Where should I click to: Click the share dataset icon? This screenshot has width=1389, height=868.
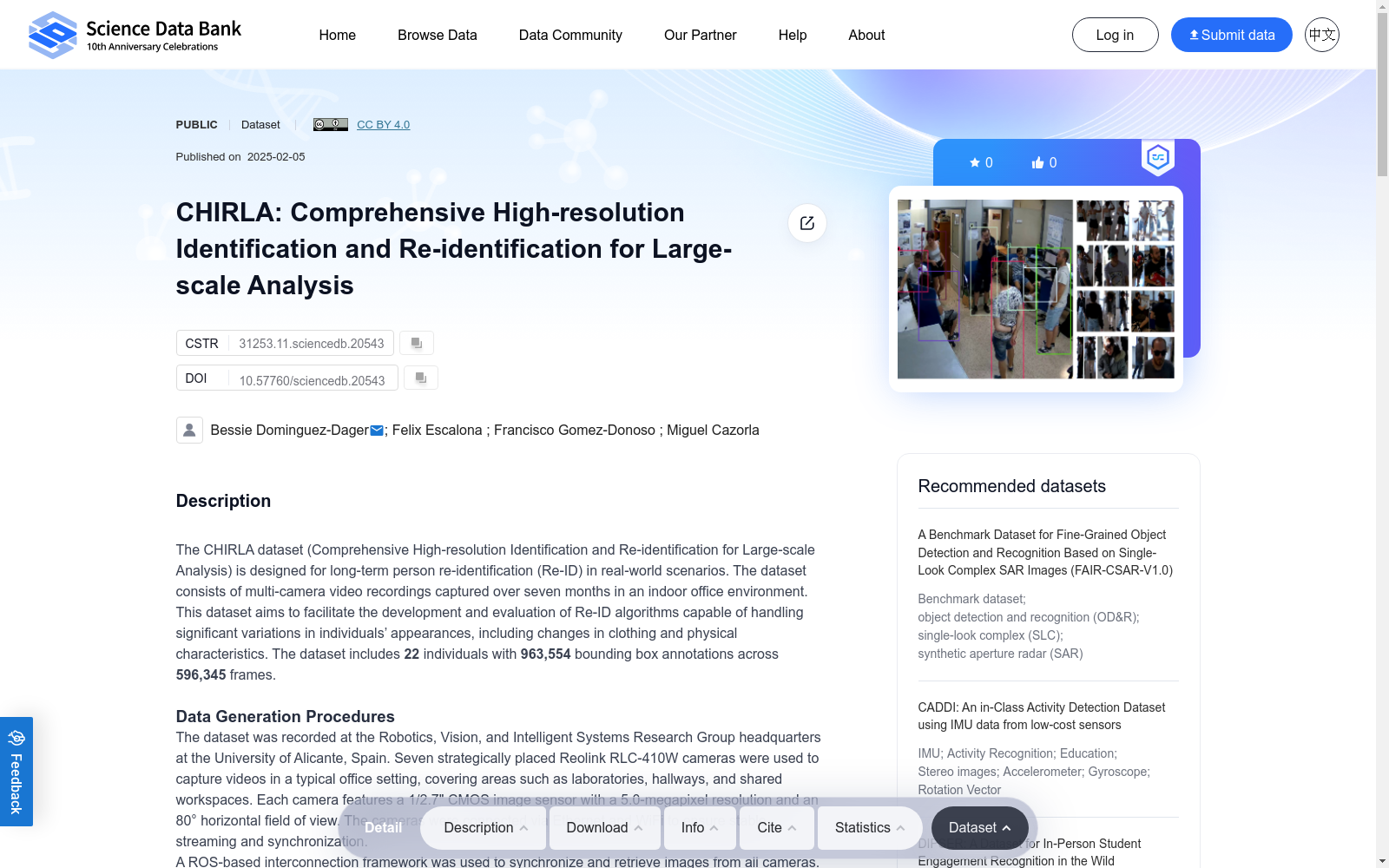click(807, 223)
